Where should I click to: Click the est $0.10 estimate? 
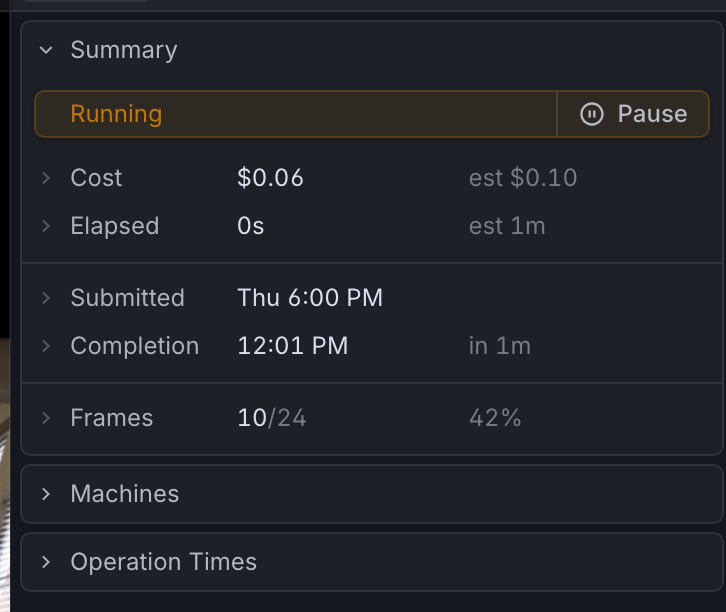[x=523, y=178]
